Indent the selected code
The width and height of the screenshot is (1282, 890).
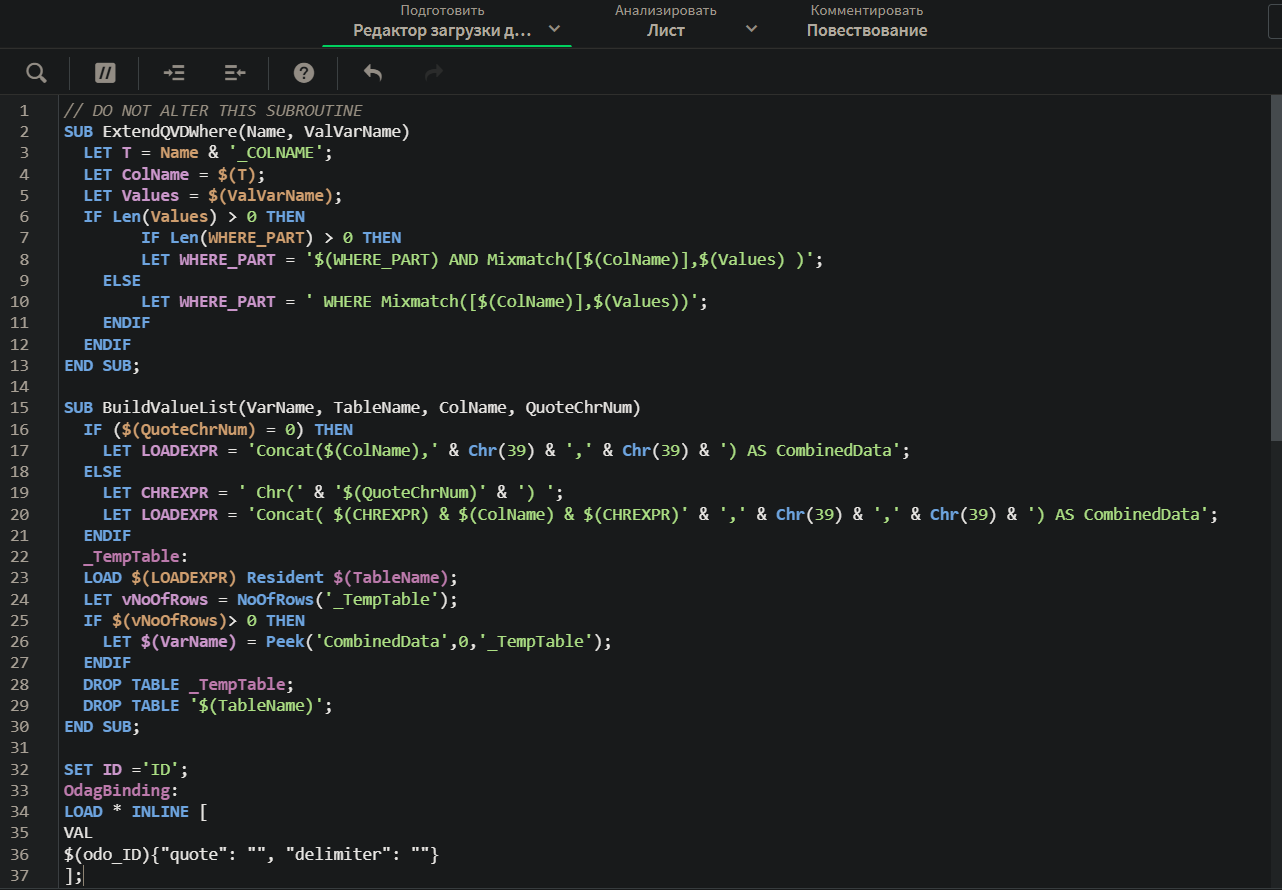174,73
